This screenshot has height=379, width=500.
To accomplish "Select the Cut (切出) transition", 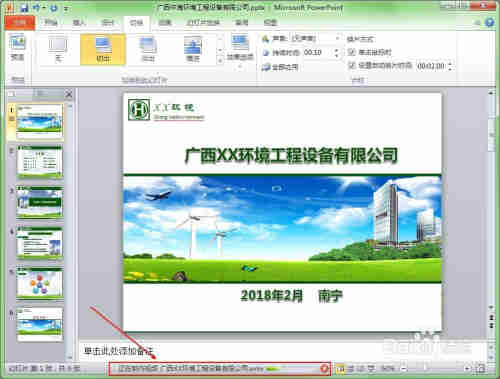I will coord(103,49).
